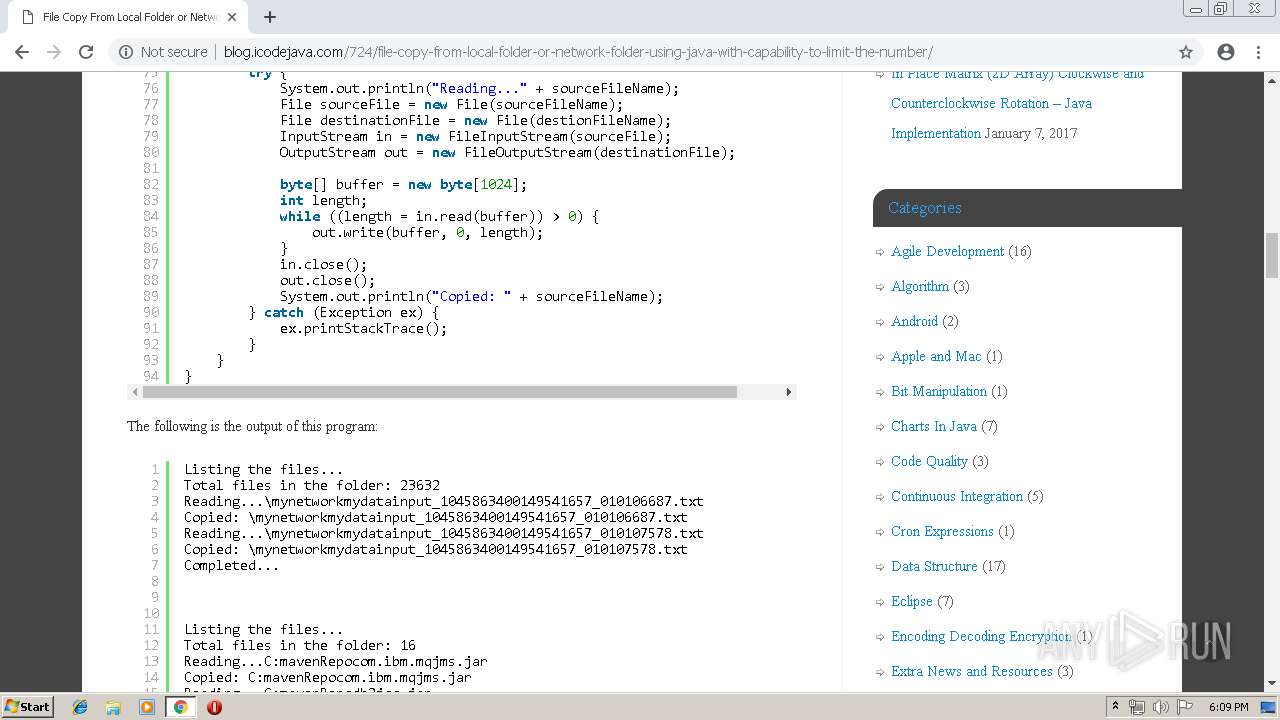The height and width of the screenshot is (720, 1280).
Task: Launch Internet Explorer from the taskbar
Action: point(80,707)
